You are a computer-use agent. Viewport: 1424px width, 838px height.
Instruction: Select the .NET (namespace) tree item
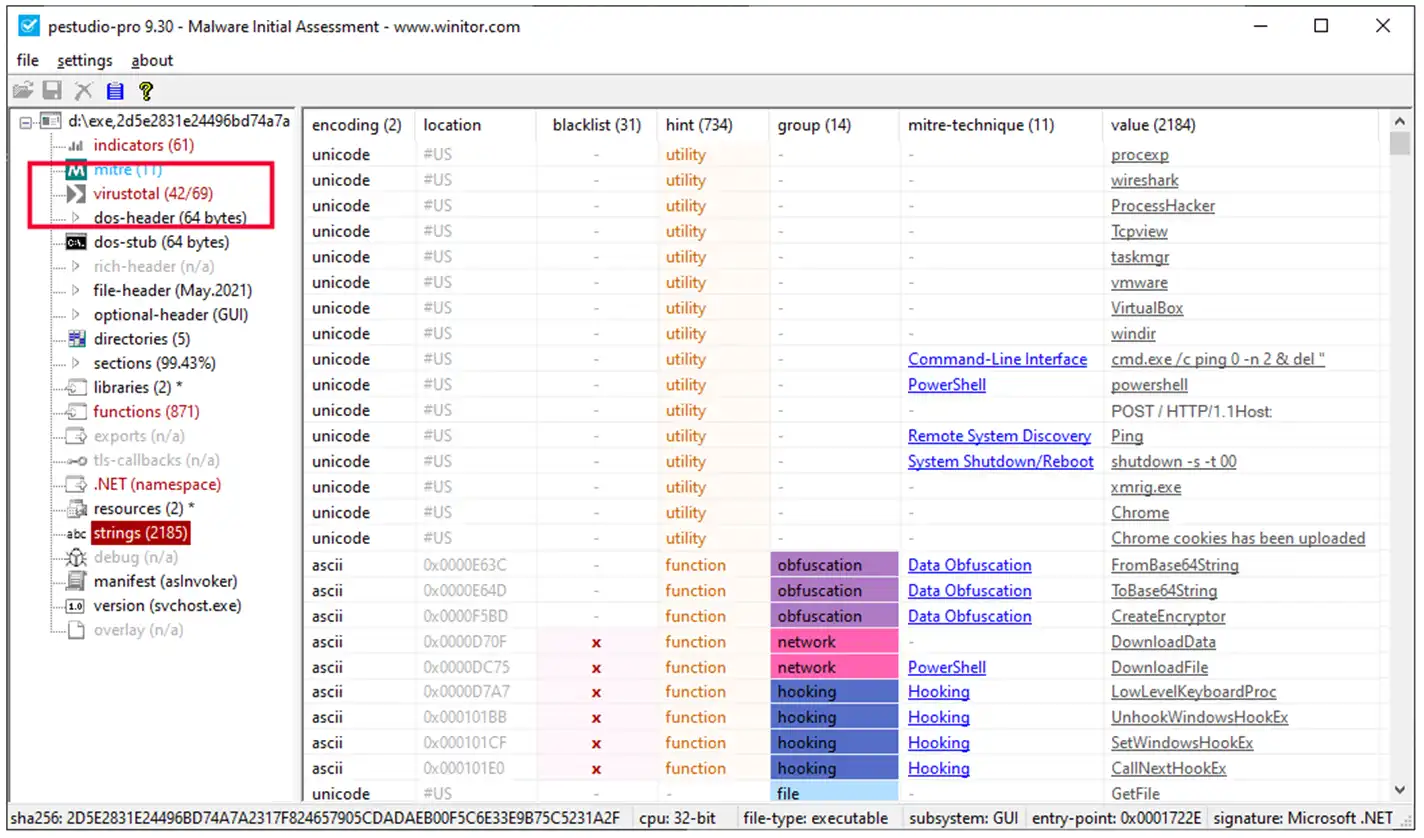tap(157, 484)
